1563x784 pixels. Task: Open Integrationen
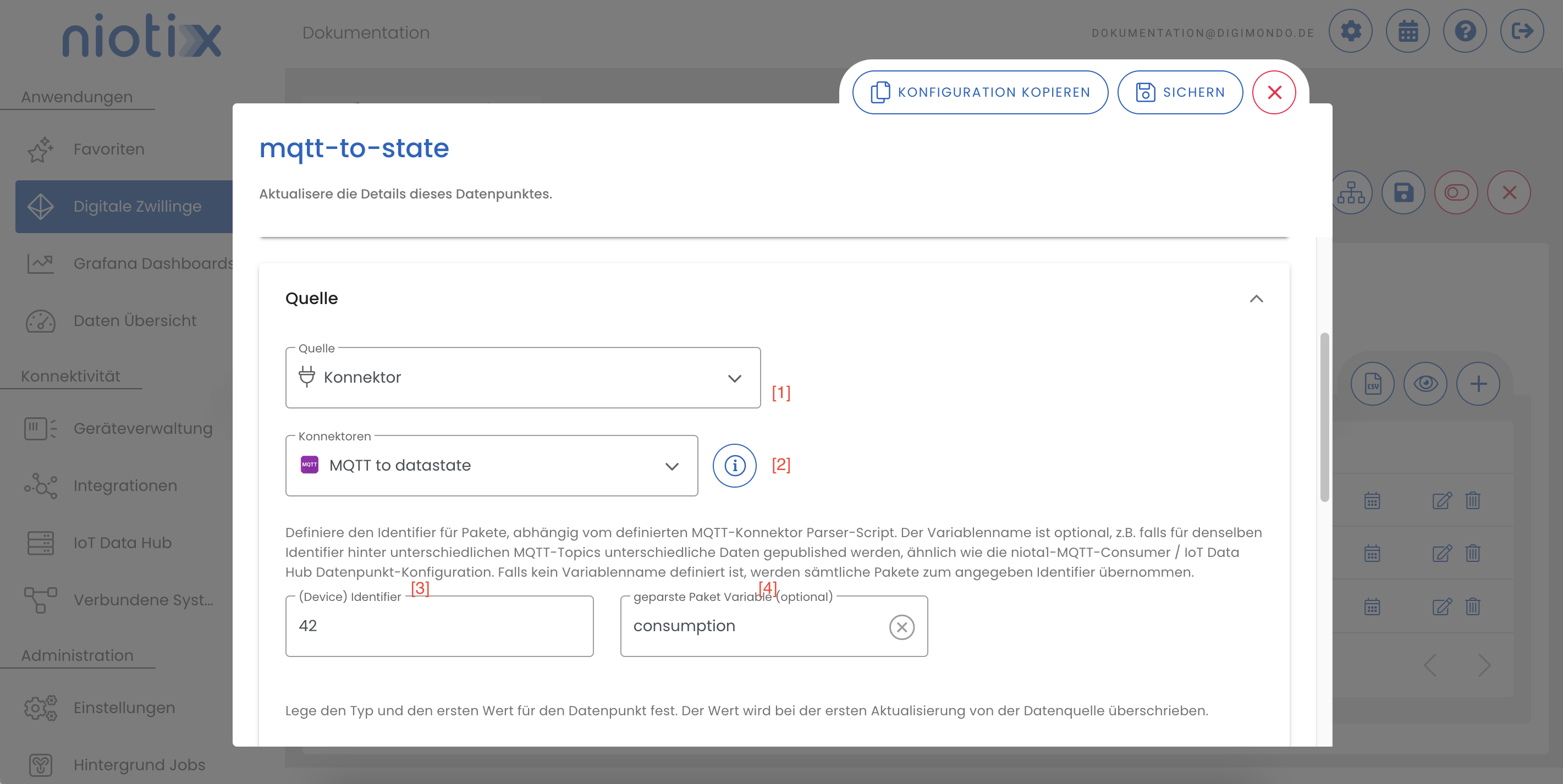tap(124, 485)
